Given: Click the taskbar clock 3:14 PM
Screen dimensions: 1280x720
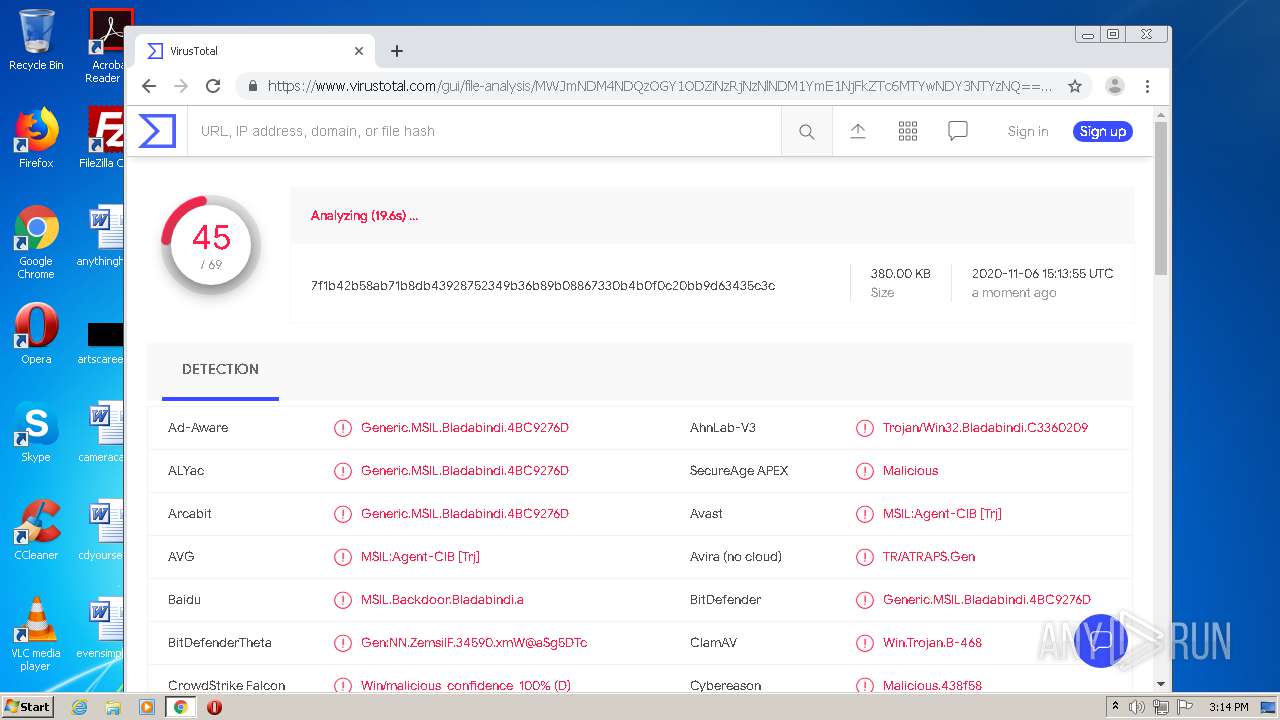Looking at the screenshot, I should pyautogui.click(x=1228, y=707).
